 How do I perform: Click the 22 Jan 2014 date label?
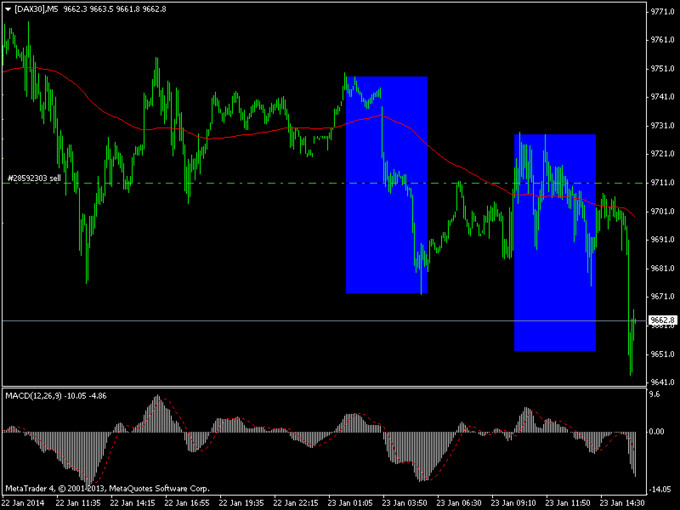24,502
